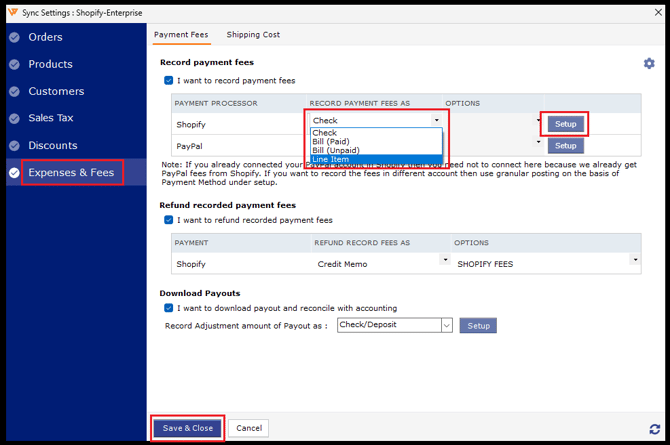This screenshot has height=445, width=670.
Task: Click Setup button in Shopify row
Action: (566, 124)
